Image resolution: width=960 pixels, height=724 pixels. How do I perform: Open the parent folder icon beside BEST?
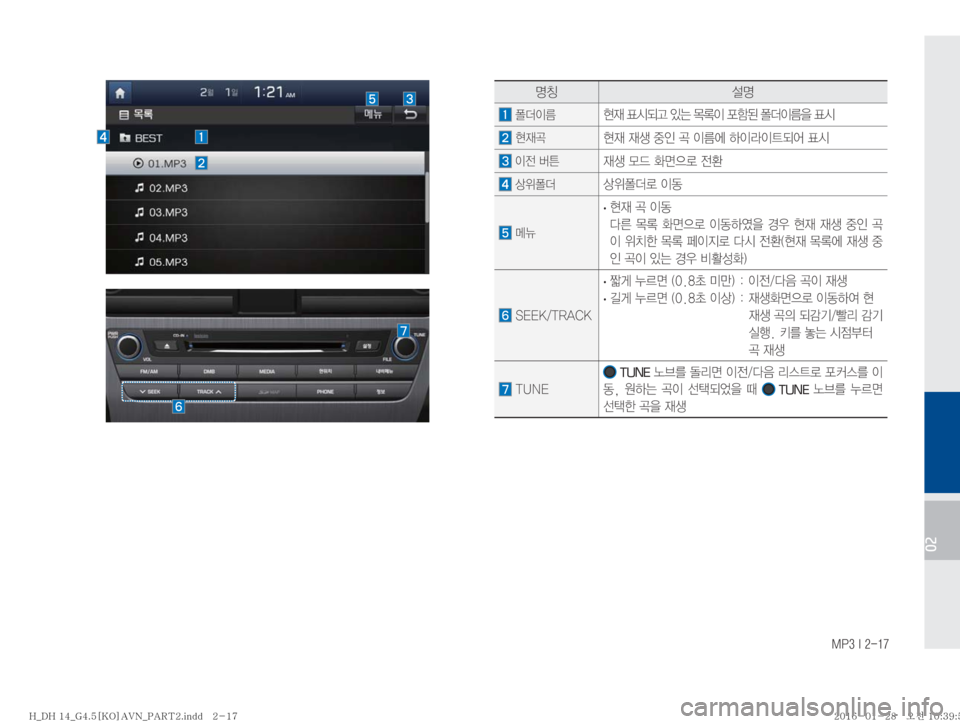tap(124, 137)
